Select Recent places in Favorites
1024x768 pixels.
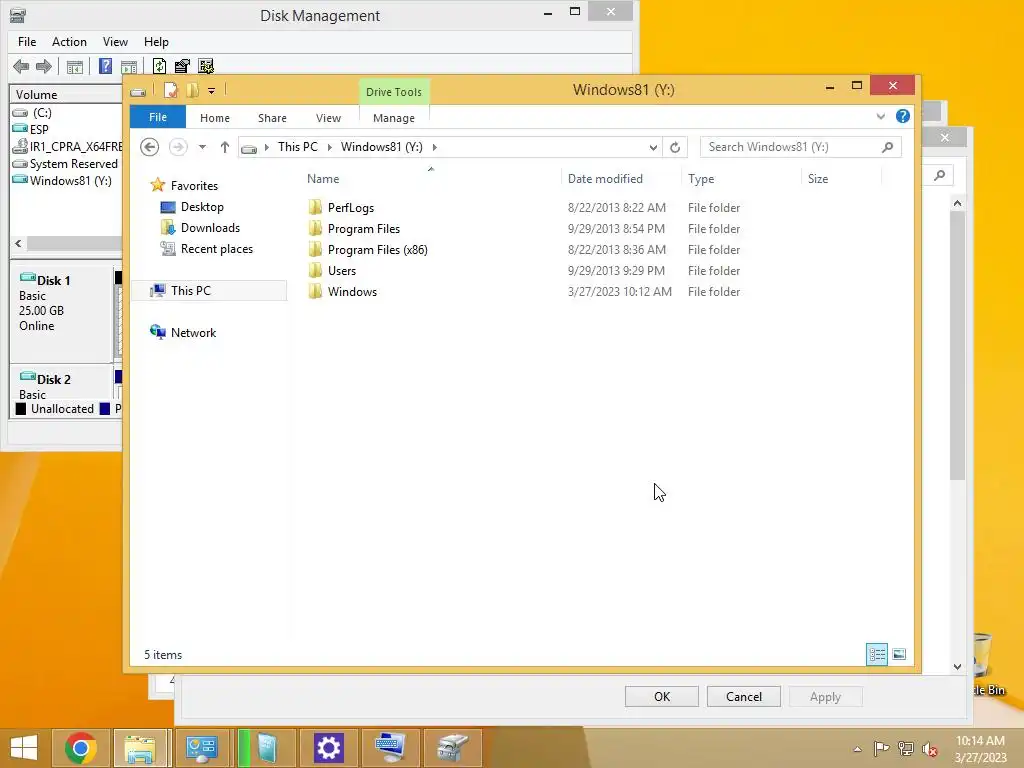click(x=216, y=249)
